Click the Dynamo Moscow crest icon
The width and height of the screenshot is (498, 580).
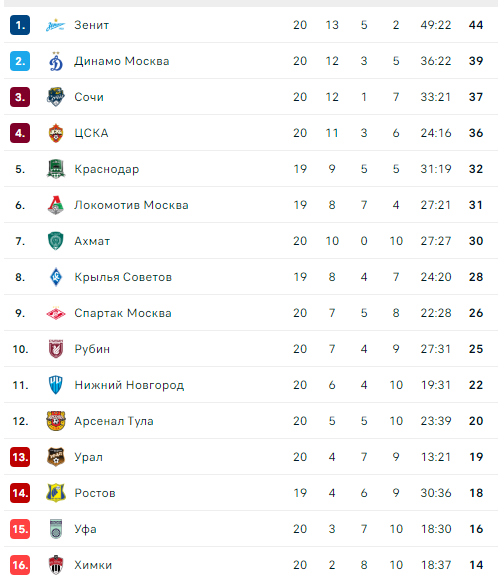55,61
